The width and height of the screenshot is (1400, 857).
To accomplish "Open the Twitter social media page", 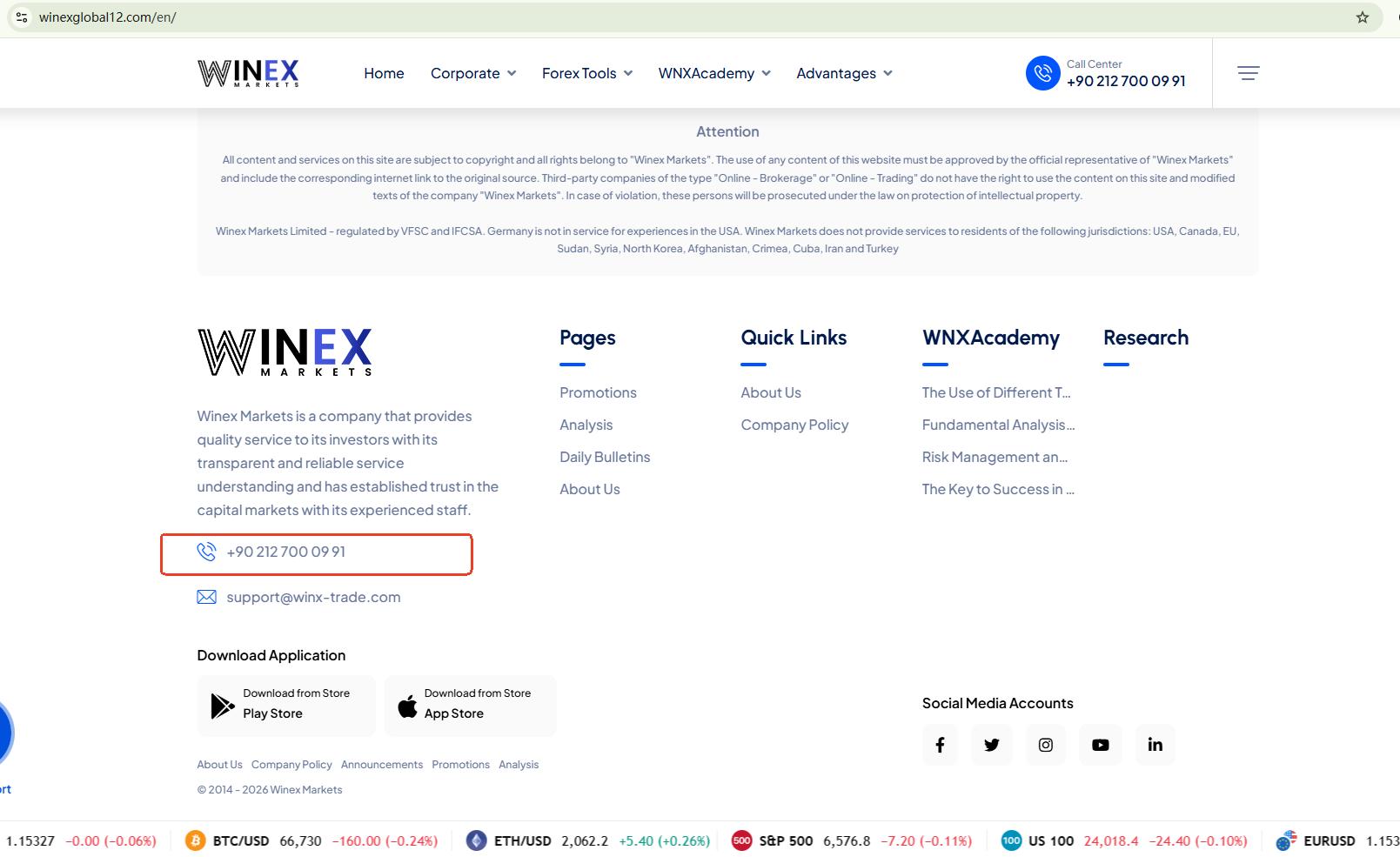I will [x=992, y=745].
